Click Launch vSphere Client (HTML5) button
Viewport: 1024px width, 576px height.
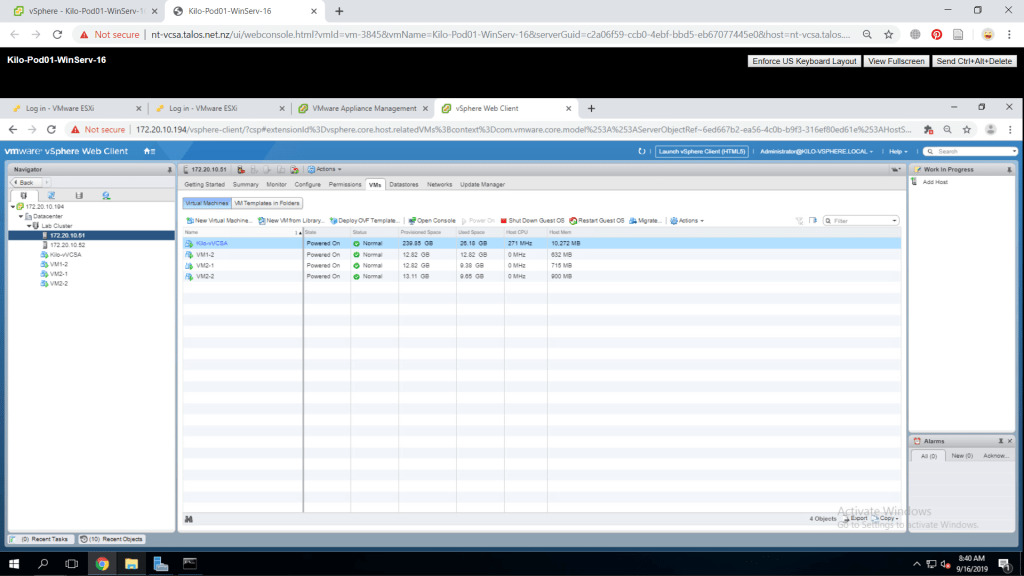(702, 151)
